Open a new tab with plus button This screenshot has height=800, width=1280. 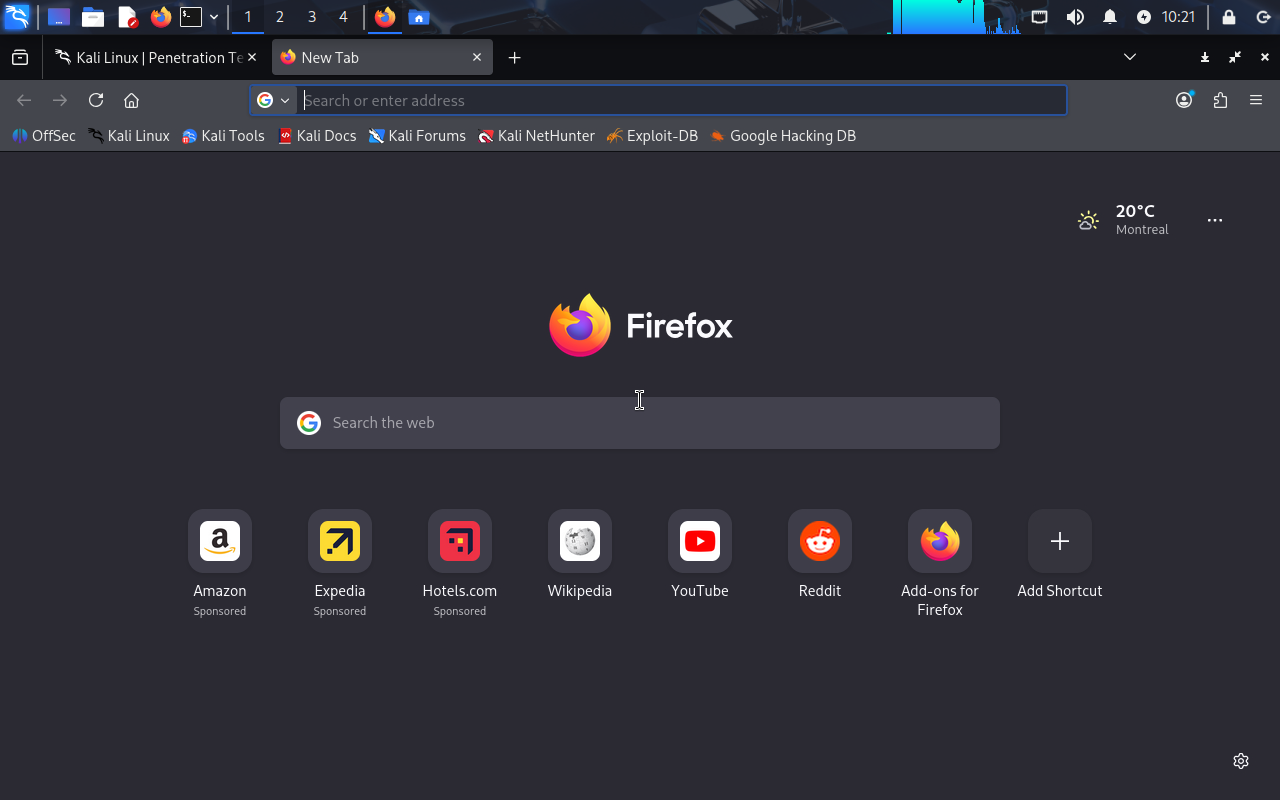pyautogui.click(x=514, y=57)
